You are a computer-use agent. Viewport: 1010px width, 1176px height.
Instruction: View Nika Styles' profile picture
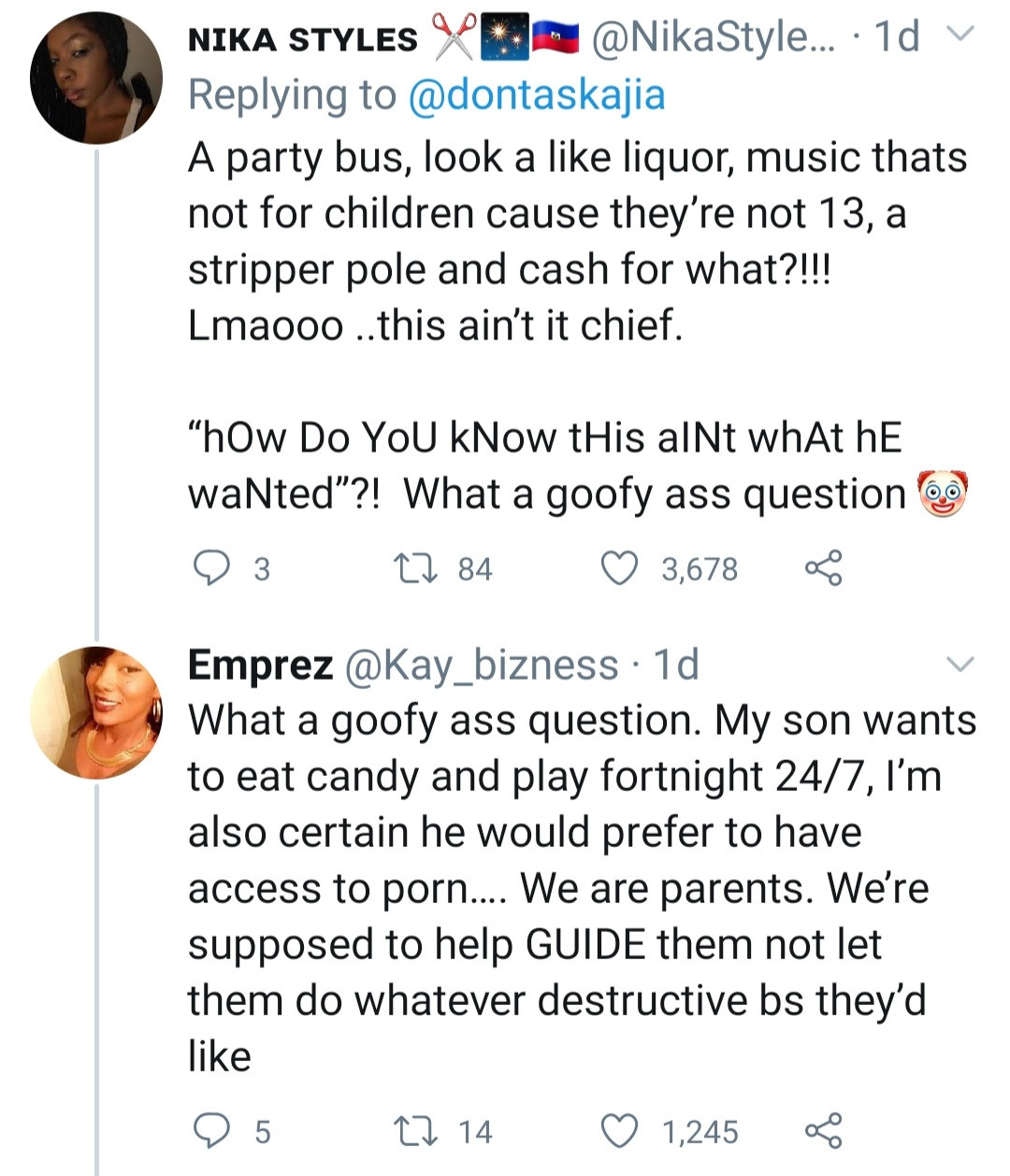coord(96,79)
